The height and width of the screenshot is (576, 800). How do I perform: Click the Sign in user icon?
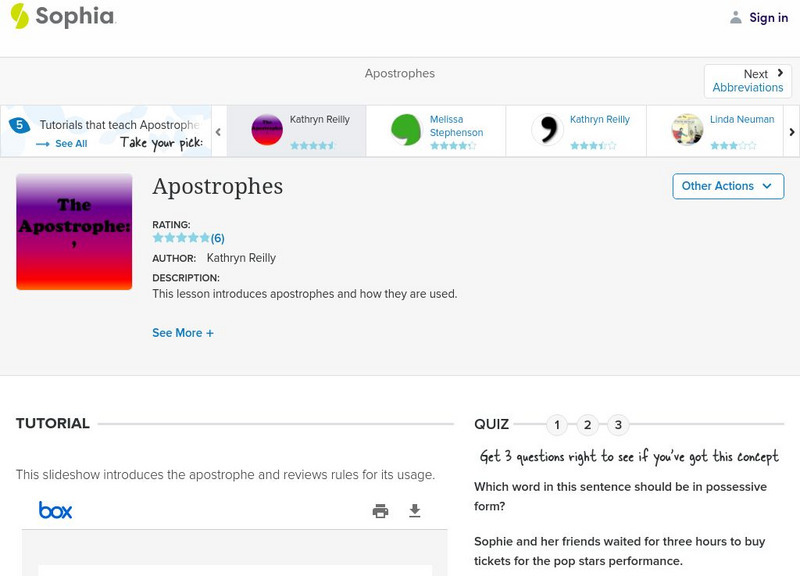pyautogui.click(x=736, y=17)
